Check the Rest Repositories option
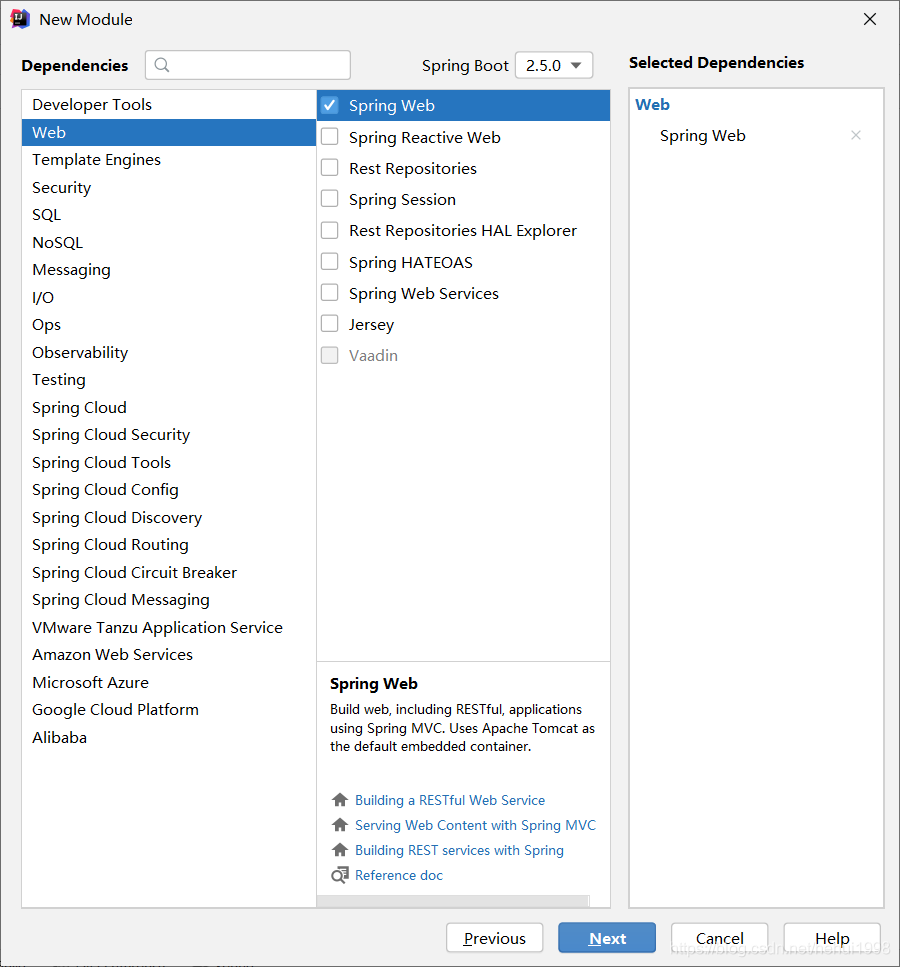The width and height of the screenshot is (900, 967). point(330,168)
